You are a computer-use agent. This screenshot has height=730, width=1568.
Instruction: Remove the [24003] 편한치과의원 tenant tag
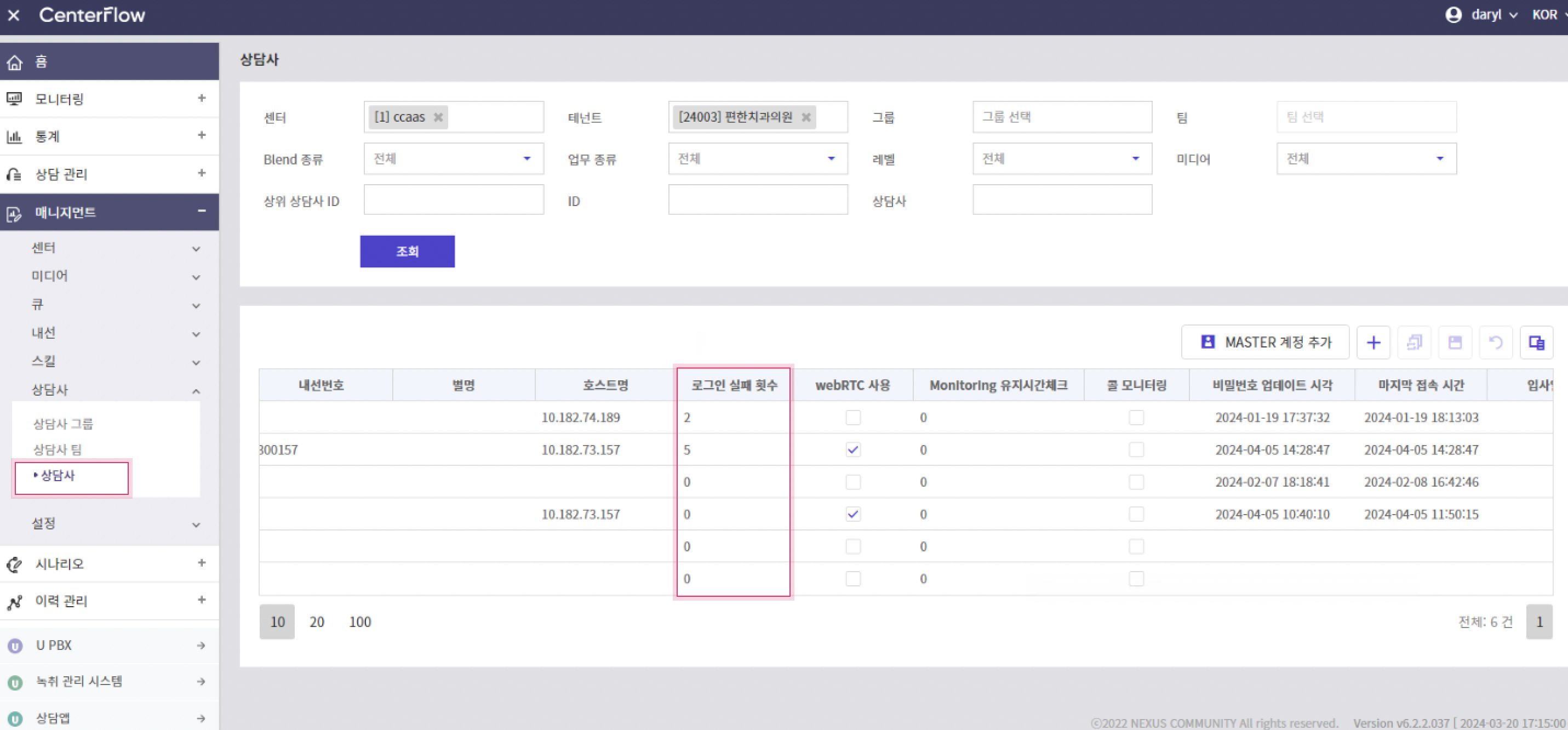[x=806, y=117]
